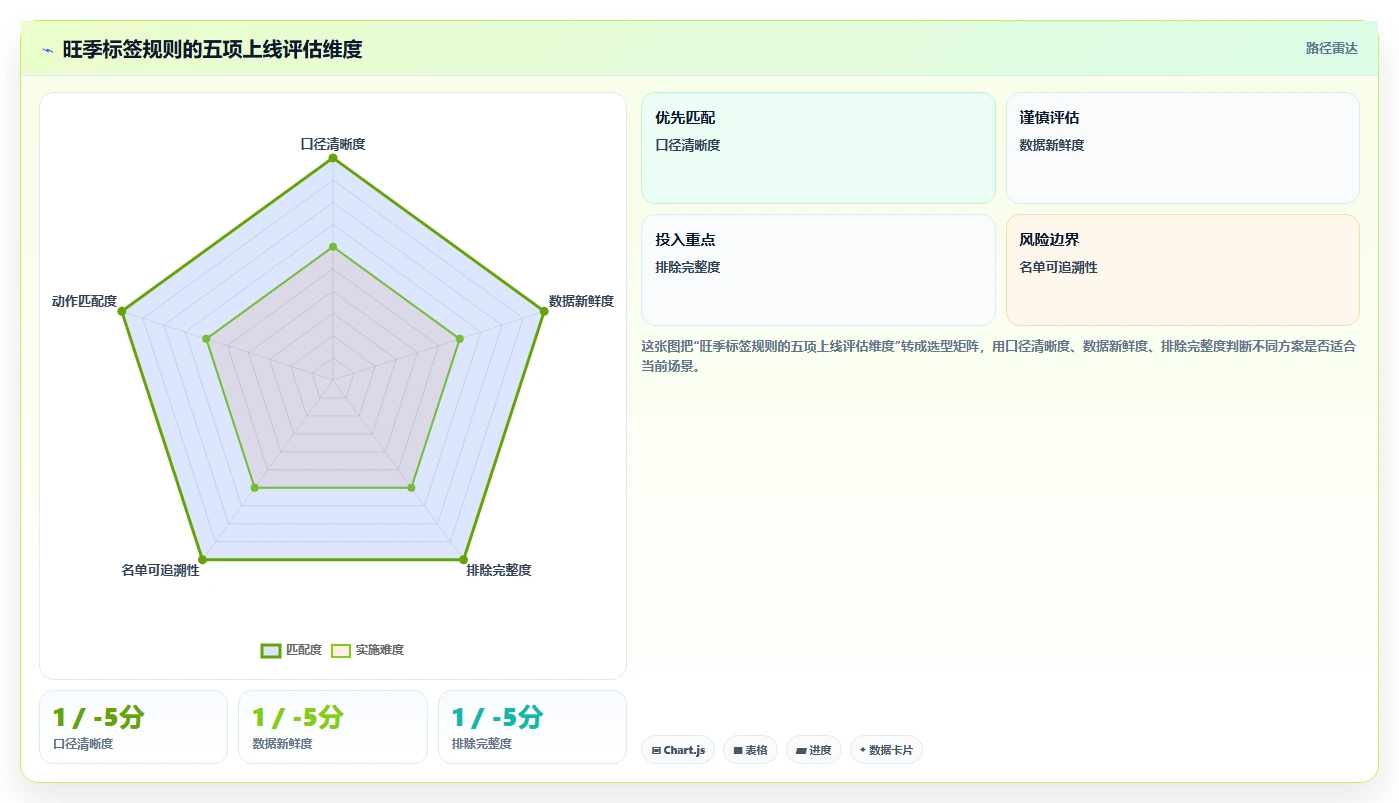Click outer data point at 动作匹配度 vertex
Screen dimensions: 1399x803
pyautogui.click(x=122, y=311)
